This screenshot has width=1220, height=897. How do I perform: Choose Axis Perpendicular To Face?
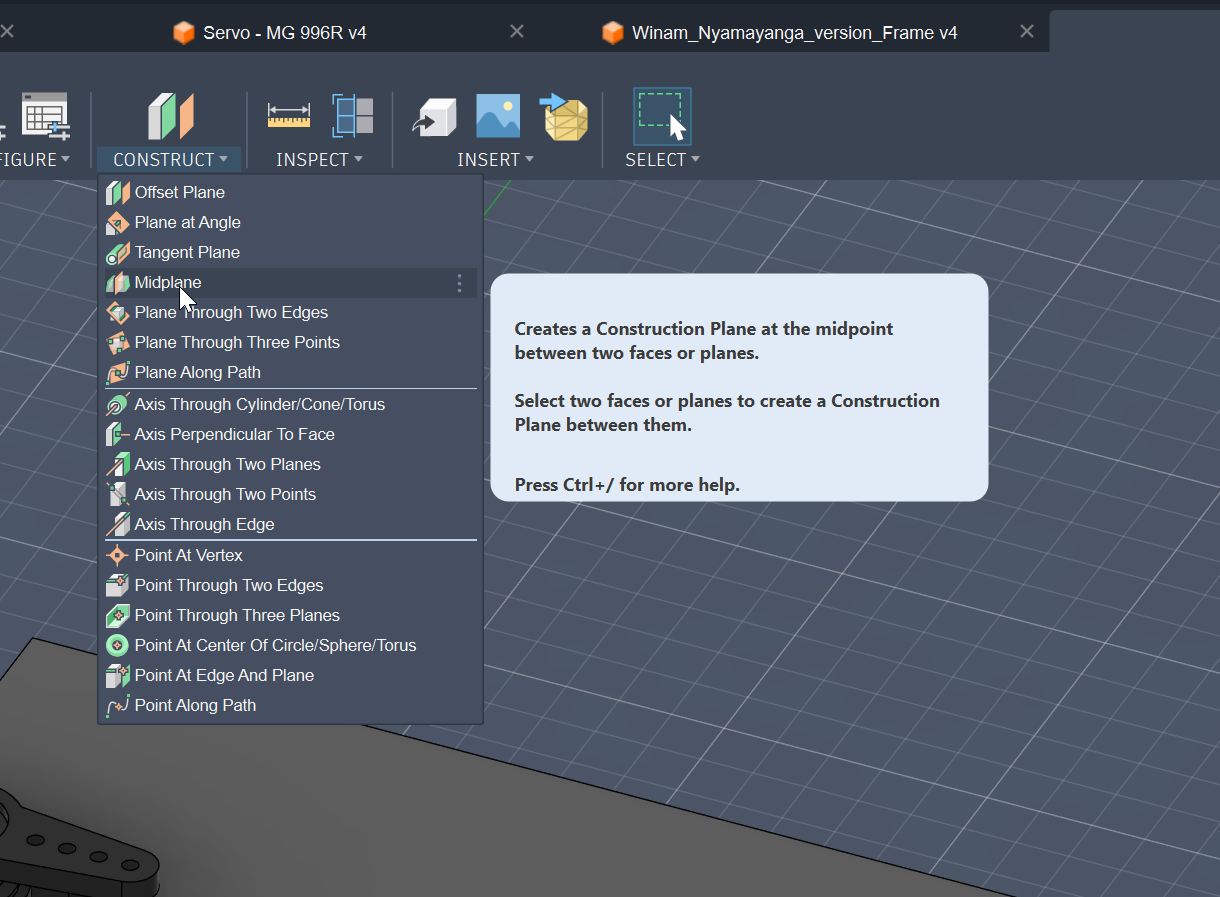tap(290, 434)
